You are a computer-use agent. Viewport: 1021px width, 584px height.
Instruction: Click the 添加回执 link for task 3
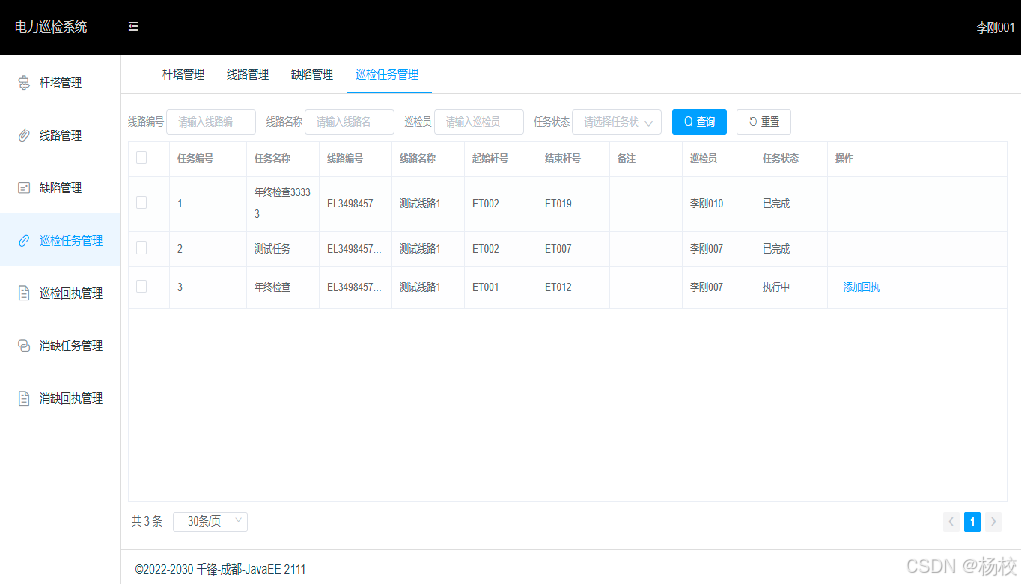point(863,288)
